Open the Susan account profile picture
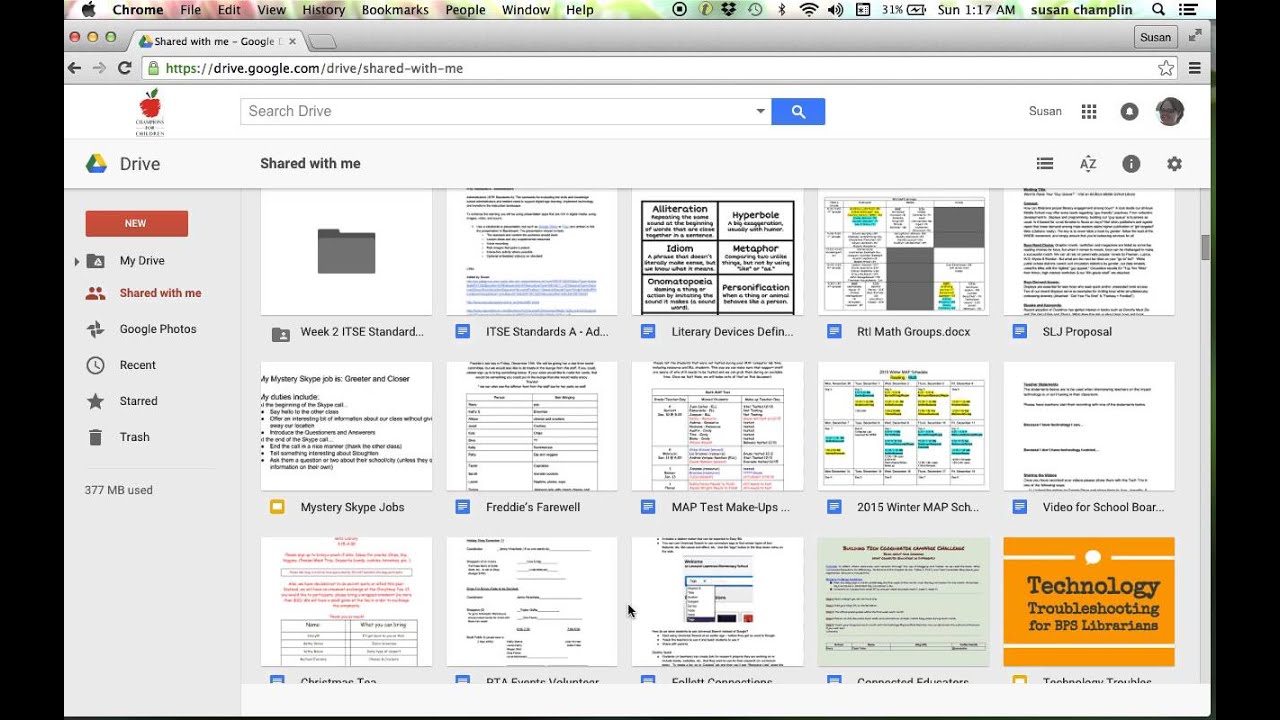Viewport: 1280px width, 720px height. [1169, 112]
